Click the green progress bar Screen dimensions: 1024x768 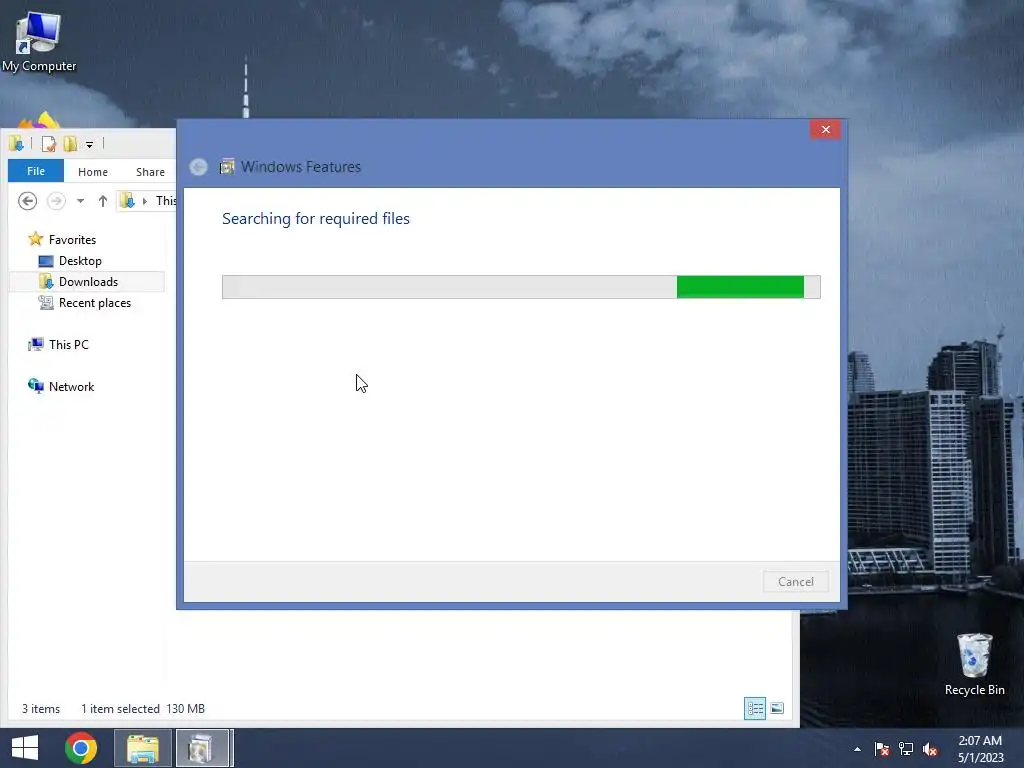521,287
